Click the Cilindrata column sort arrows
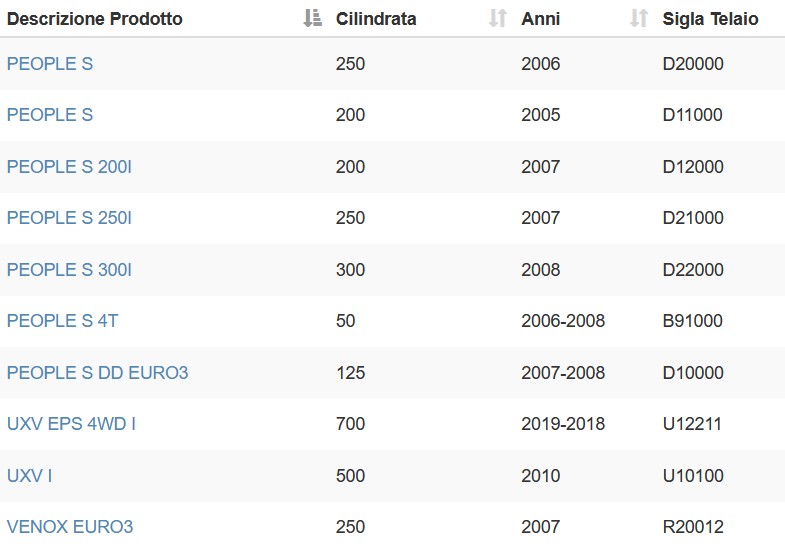Viewport: 785px width, 547px height. [x=498, y=18]
